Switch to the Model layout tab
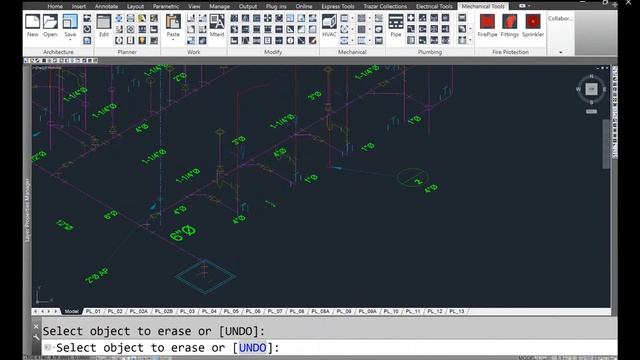The height and width of the screenshot is (360, 640). point(71,311)
